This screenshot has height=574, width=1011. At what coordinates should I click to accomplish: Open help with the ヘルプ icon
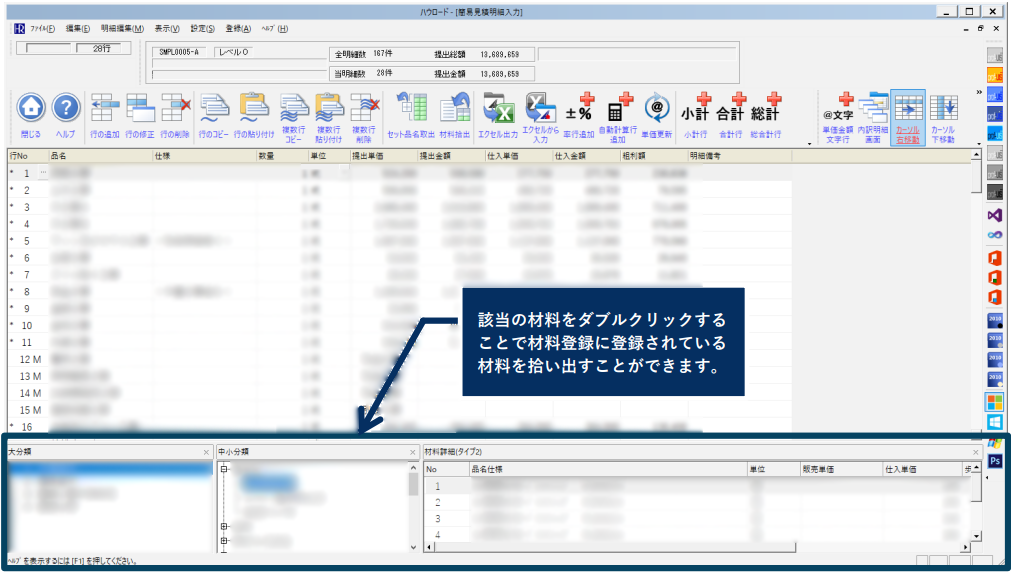tap(66, 109)
